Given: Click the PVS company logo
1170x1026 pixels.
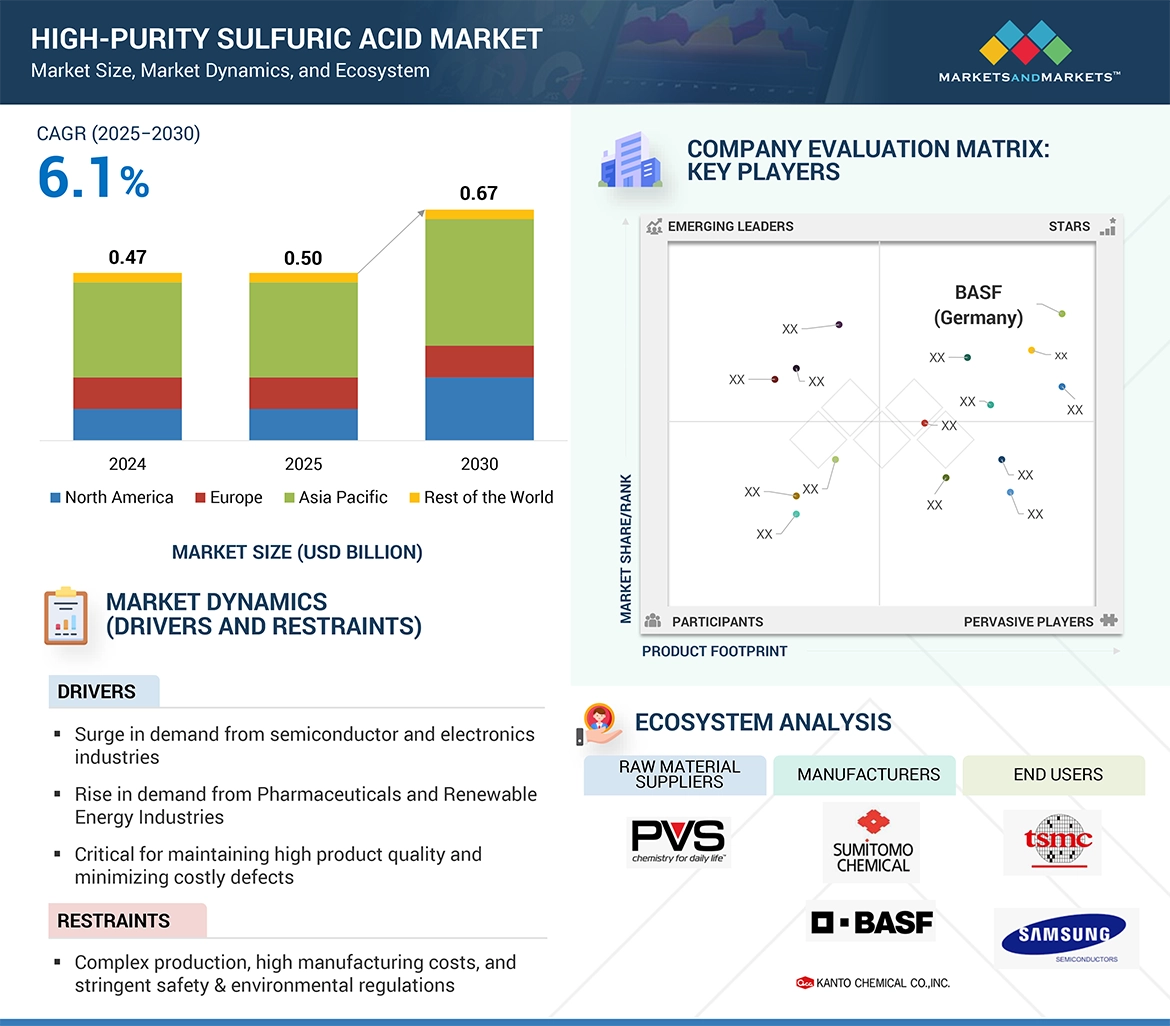Looking at the screenshot, I should 679,842.
